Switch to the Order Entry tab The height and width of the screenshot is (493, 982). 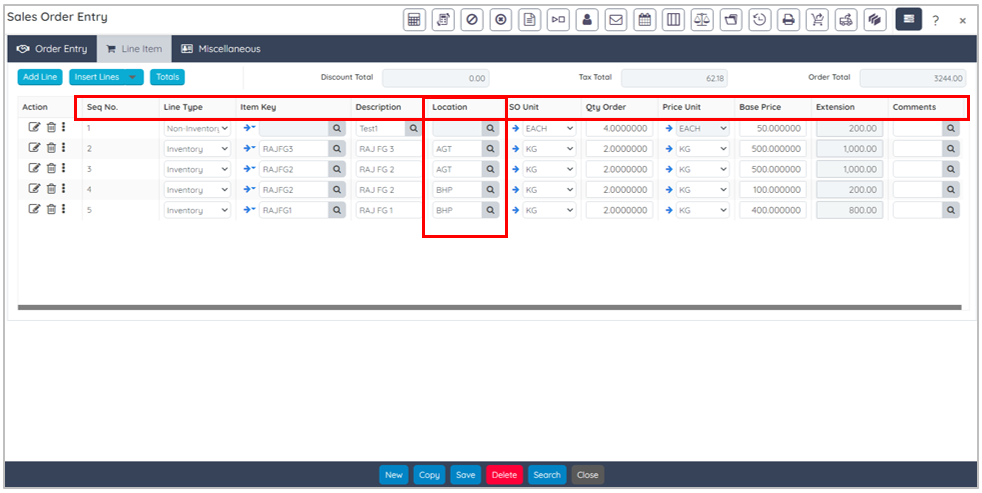[x=52, y=49]
